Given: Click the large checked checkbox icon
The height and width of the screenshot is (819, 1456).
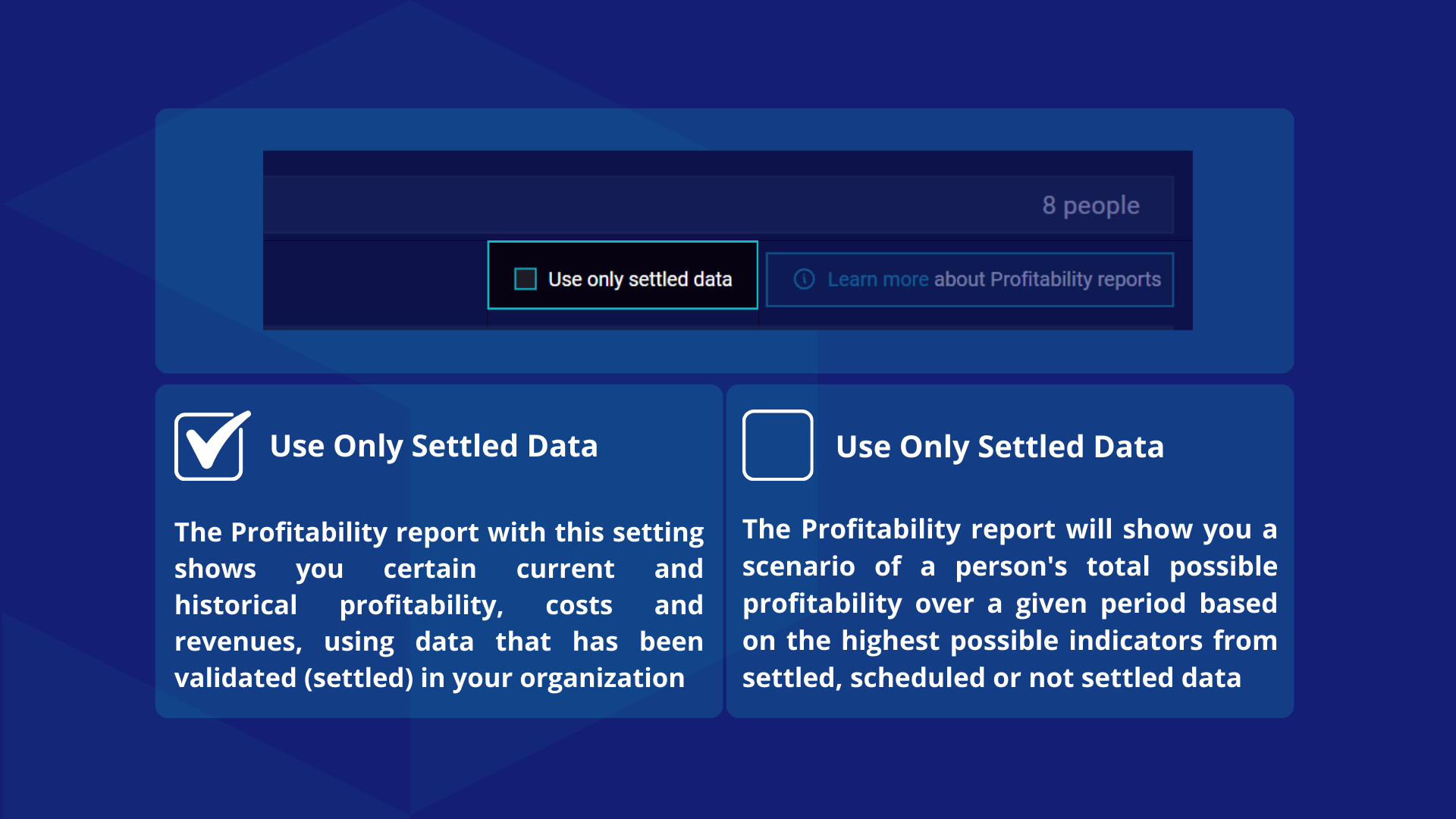Looking at the screenshot, I should click(x=212, y=446).
